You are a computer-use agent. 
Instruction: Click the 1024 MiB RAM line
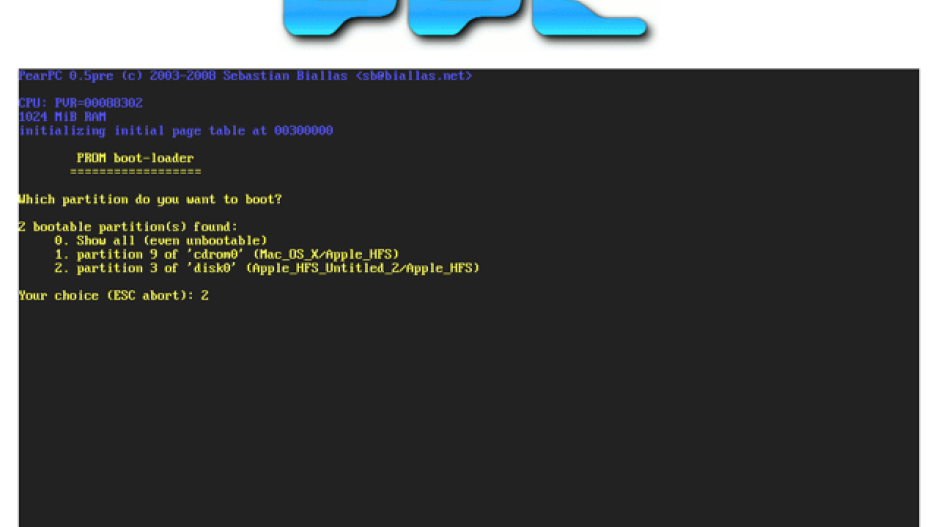(62, 117)
